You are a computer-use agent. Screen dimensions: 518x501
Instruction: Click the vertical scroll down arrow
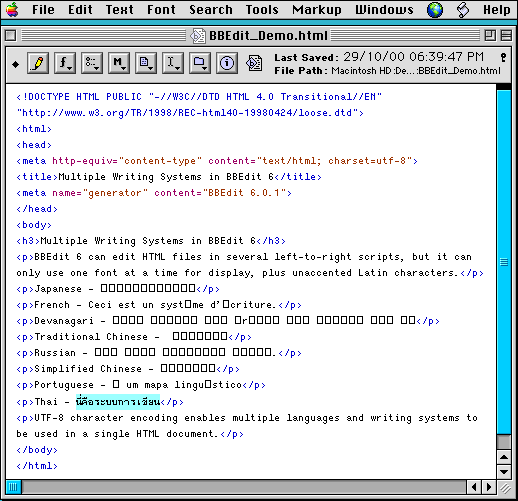504,472
